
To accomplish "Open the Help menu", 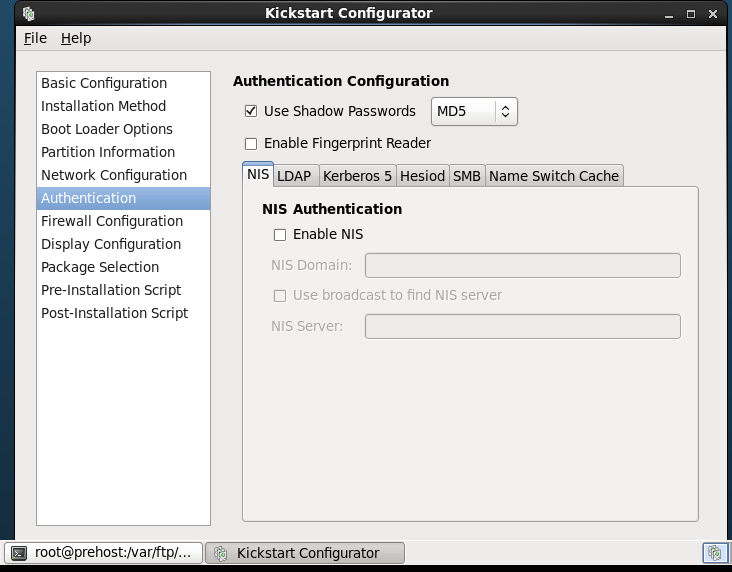I will point(76,38).
